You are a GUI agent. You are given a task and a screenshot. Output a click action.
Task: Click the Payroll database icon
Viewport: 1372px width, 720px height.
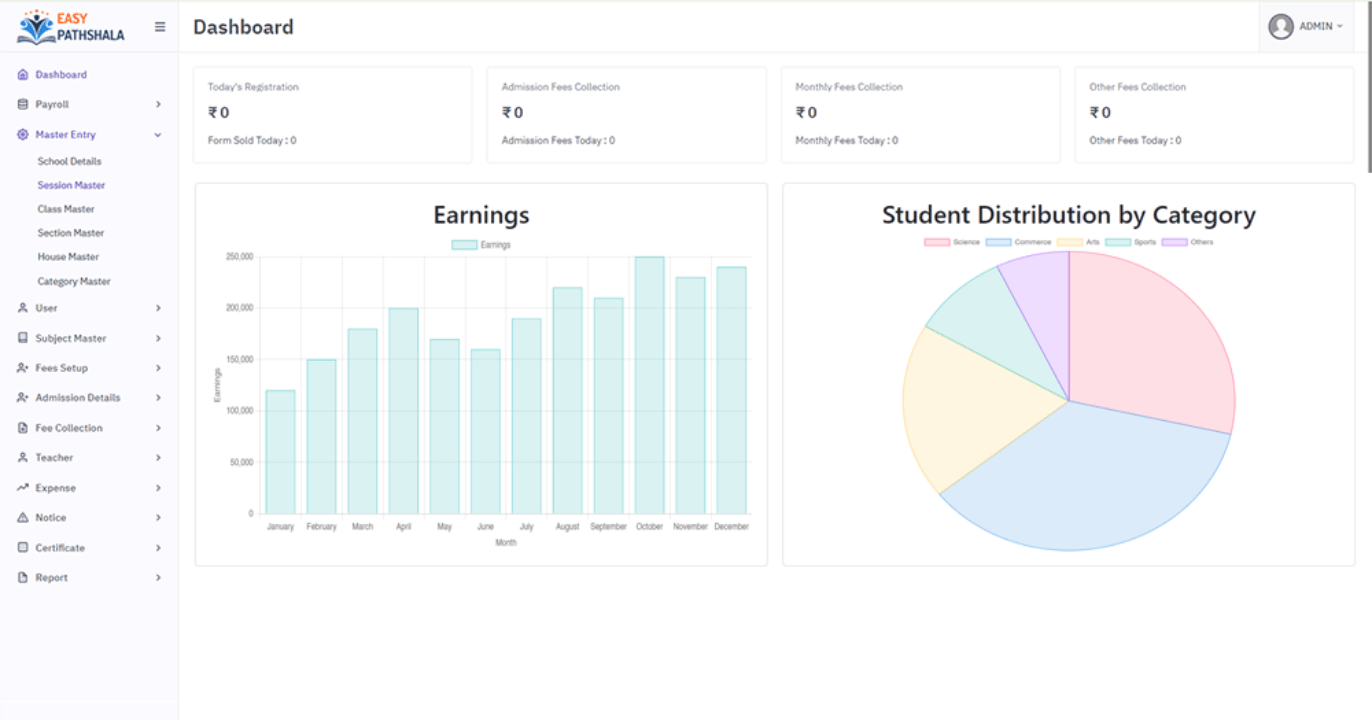(23, 105)
